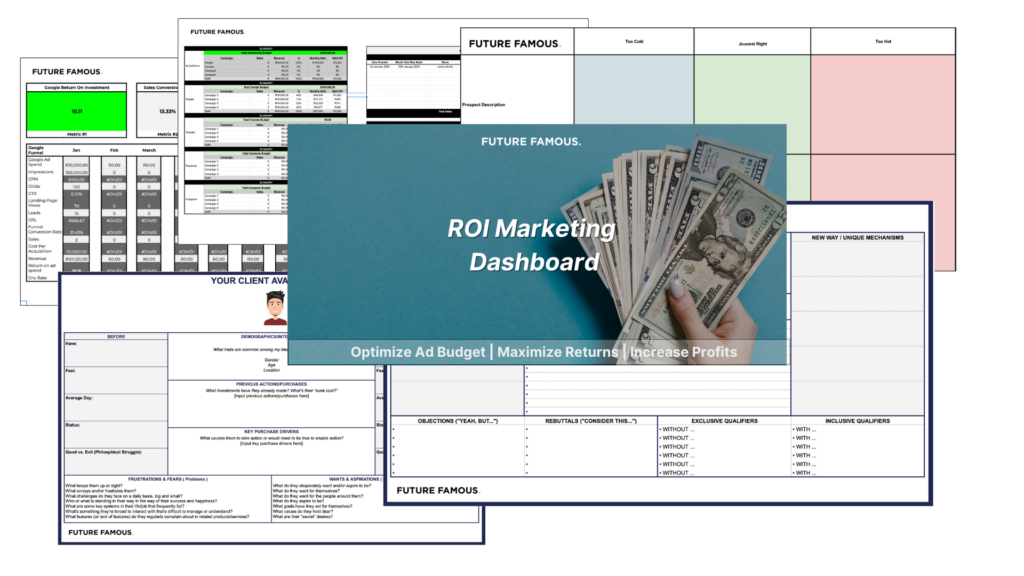The width and height of the screenshot is (1024, 576).
Task: Click the Future Famous logo below Frustrations & Fears
Action: [100, 532]
